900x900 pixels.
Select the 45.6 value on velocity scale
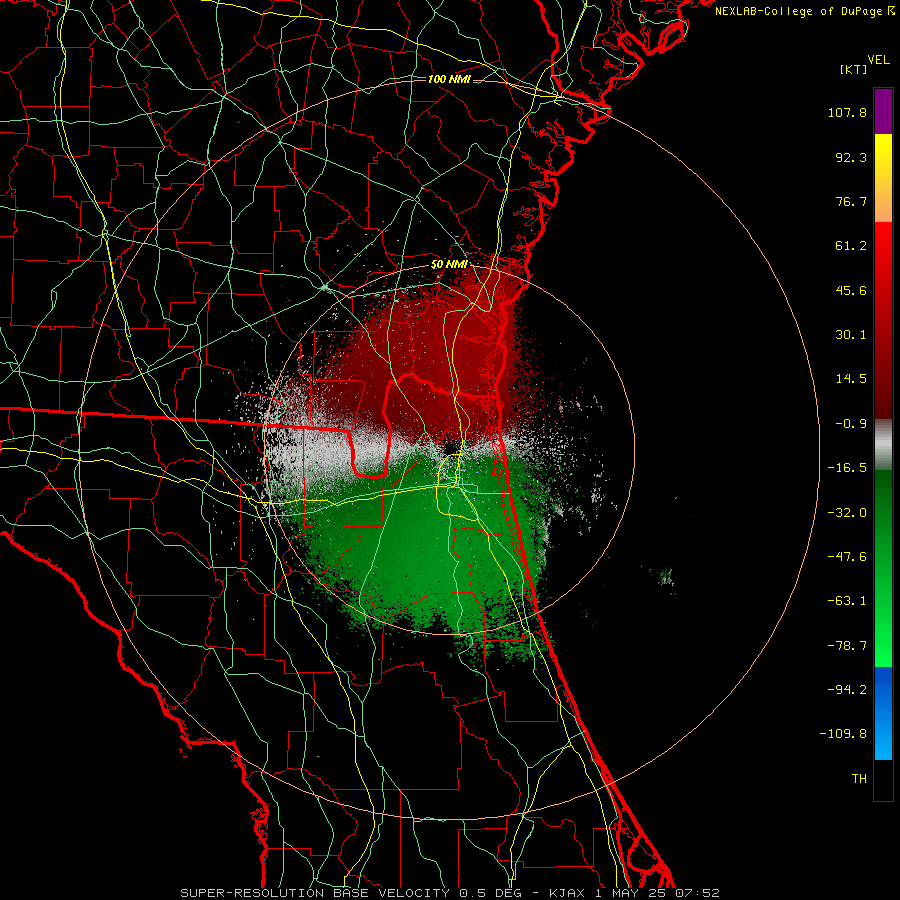coord(851,290)
